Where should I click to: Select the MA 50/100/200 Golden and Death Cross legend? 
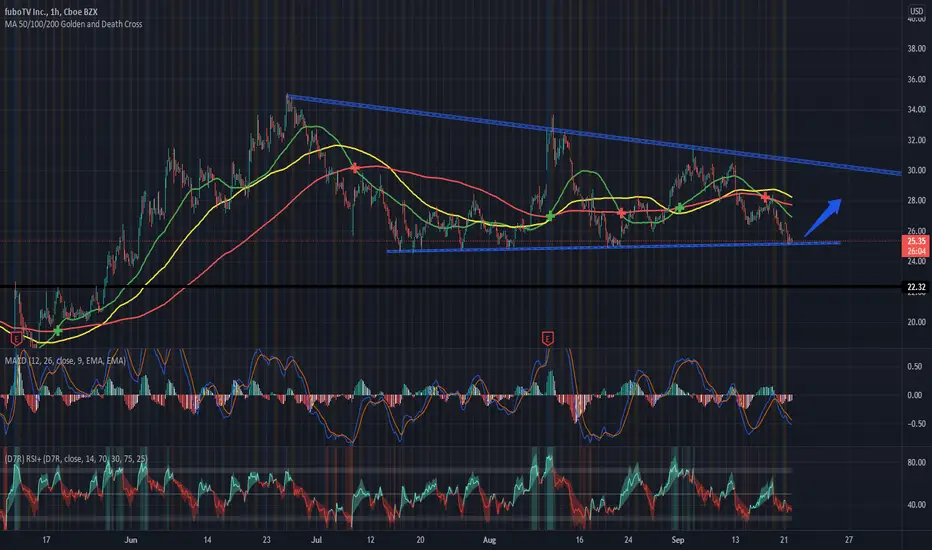point(73,24)
